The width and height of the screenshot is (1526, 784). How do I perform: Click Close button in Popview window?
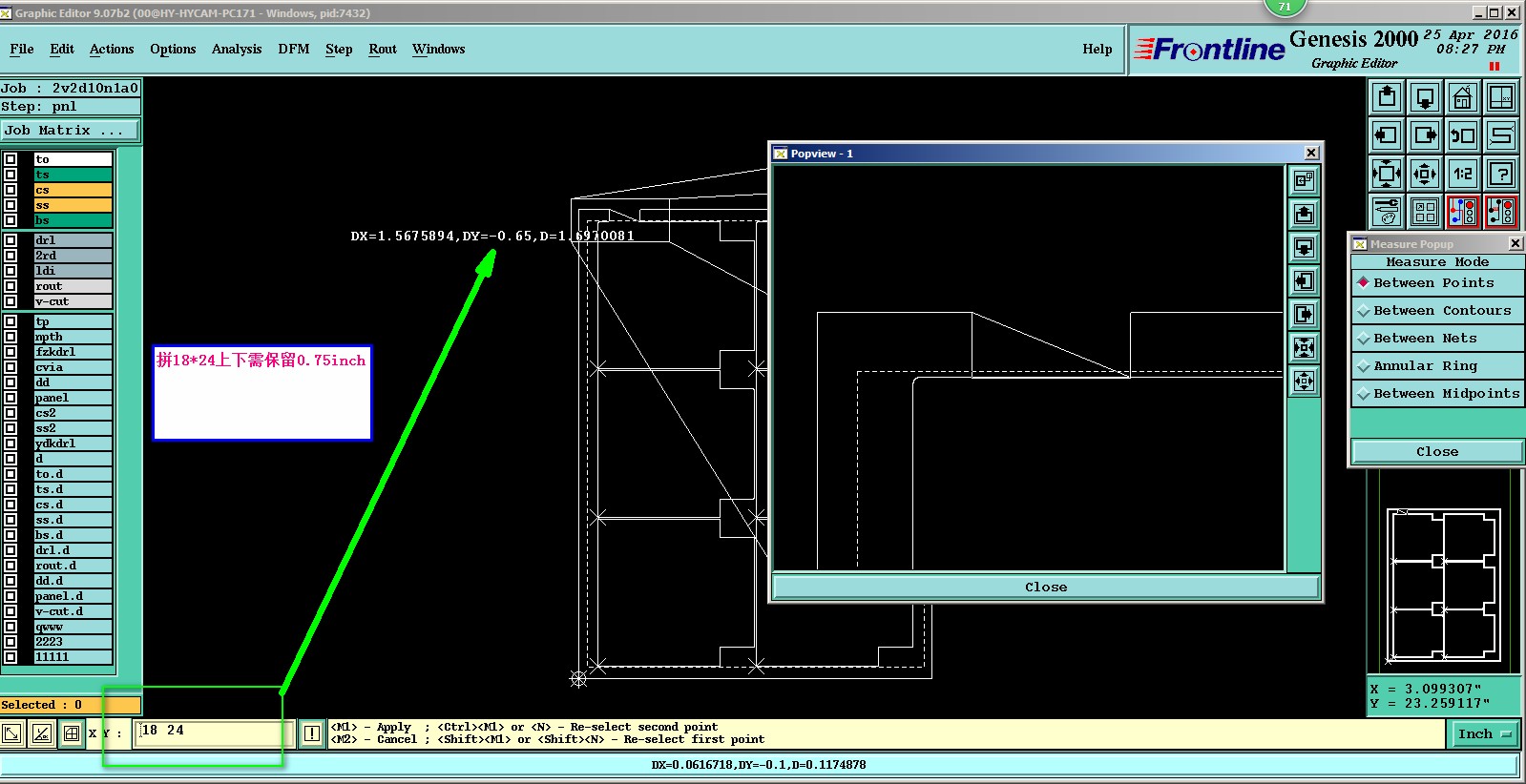click(x=1046, y=588)
